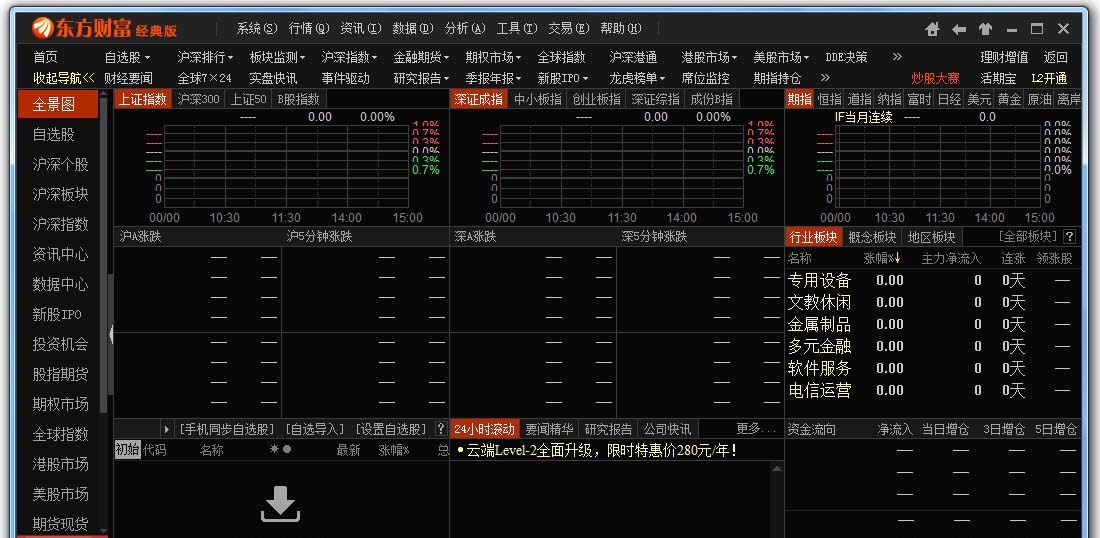Click the 主力净流入 column header
1100x538 pixels.
coord(951,259)
